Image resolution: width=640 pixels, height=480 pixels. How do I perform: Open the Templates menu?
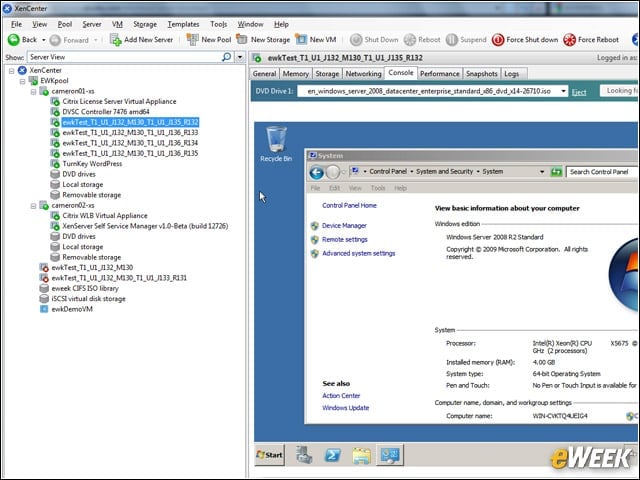[x=183, y=24]
